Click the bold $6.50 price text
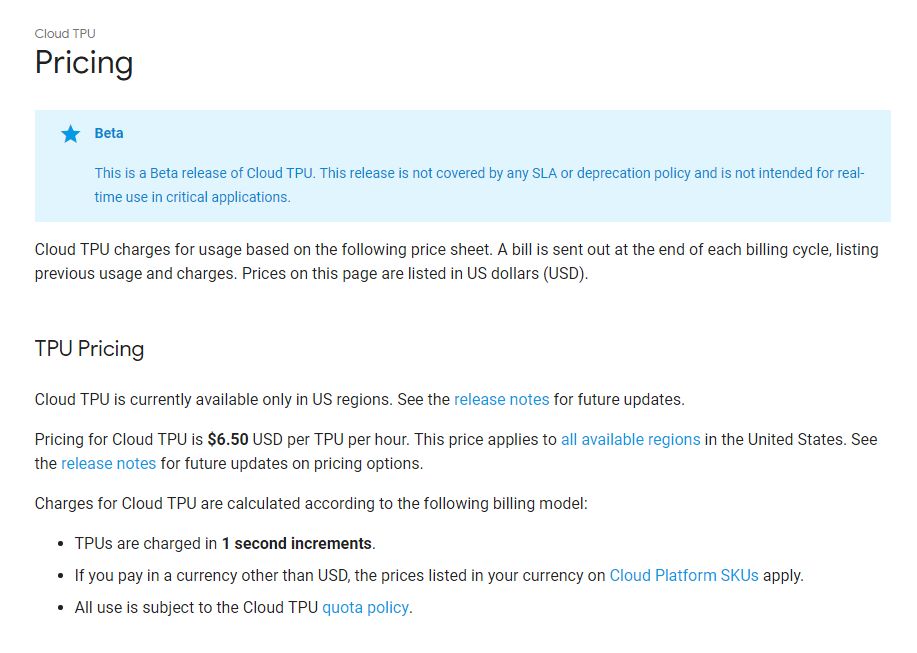 point(228,440)
